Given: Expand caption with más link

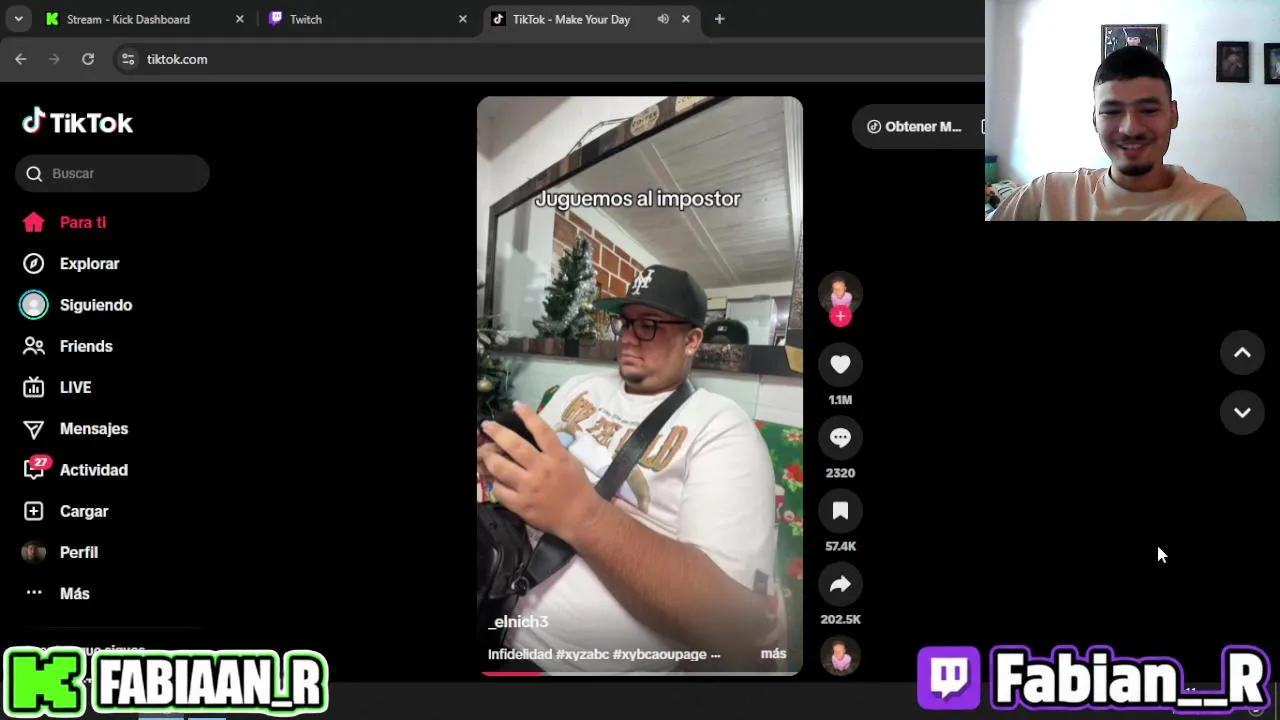Looking at the screenshot, I should click(x=773, y=654).
